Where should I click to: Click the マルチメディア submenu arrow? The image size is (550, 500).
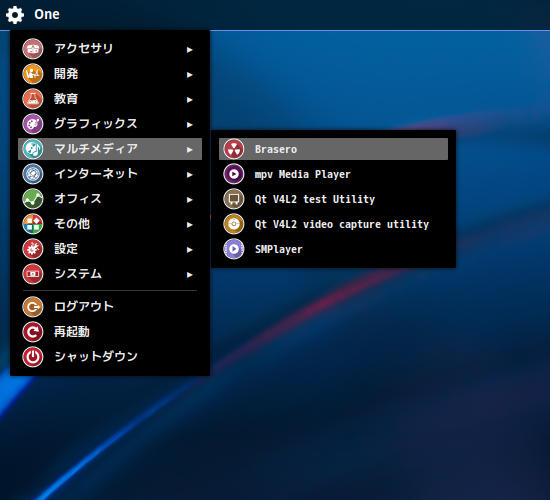click(190, 150)
